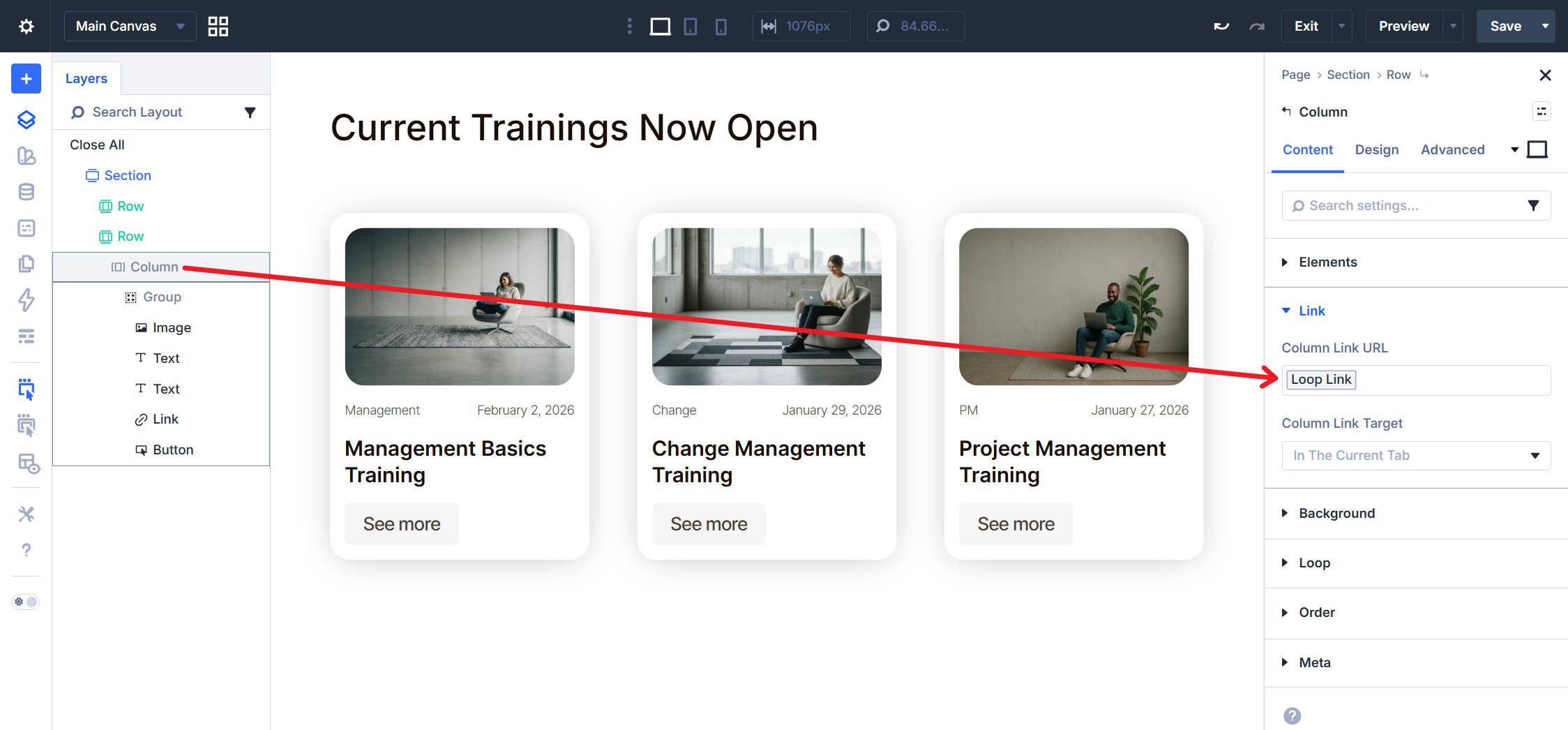
Task: Switch to the Advanced tab
Action: coord(1453,149)
